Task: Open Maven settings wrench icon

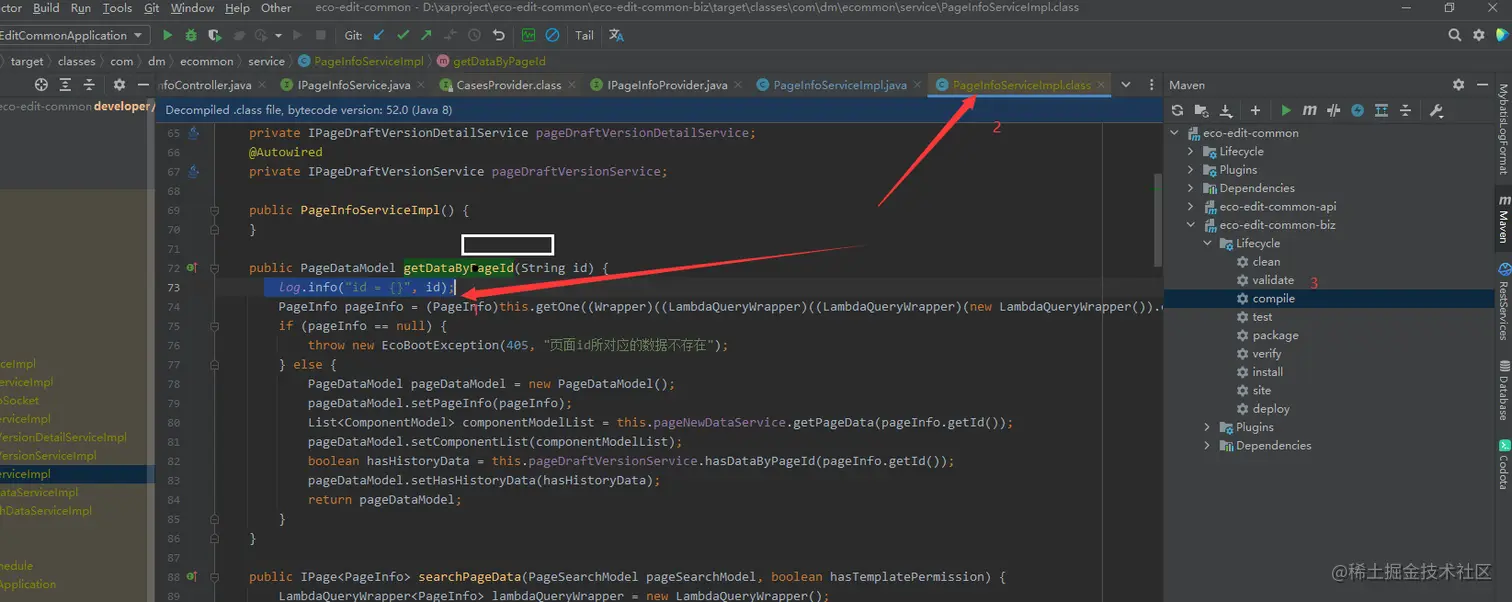Action: [x=1436, y=111]
